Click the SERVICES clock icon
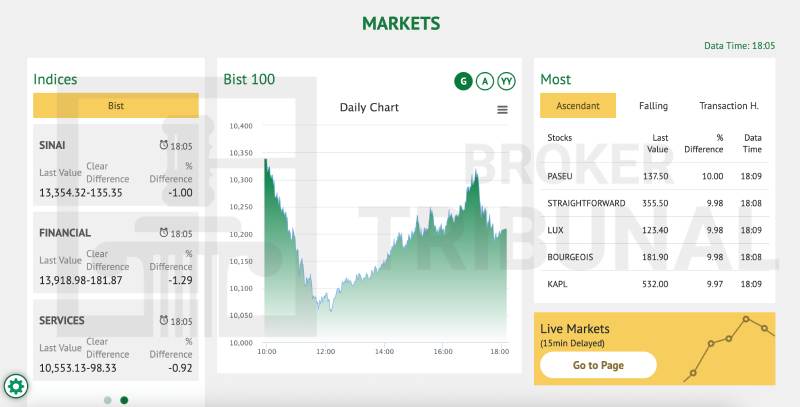Screen dimensions: 800x407 [x=163, y=321]
